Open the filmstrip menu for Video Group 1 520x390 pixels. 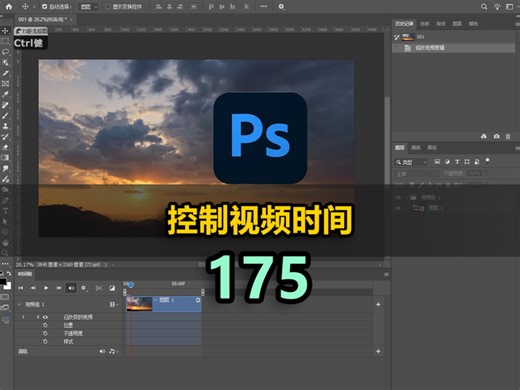[114, 304]
